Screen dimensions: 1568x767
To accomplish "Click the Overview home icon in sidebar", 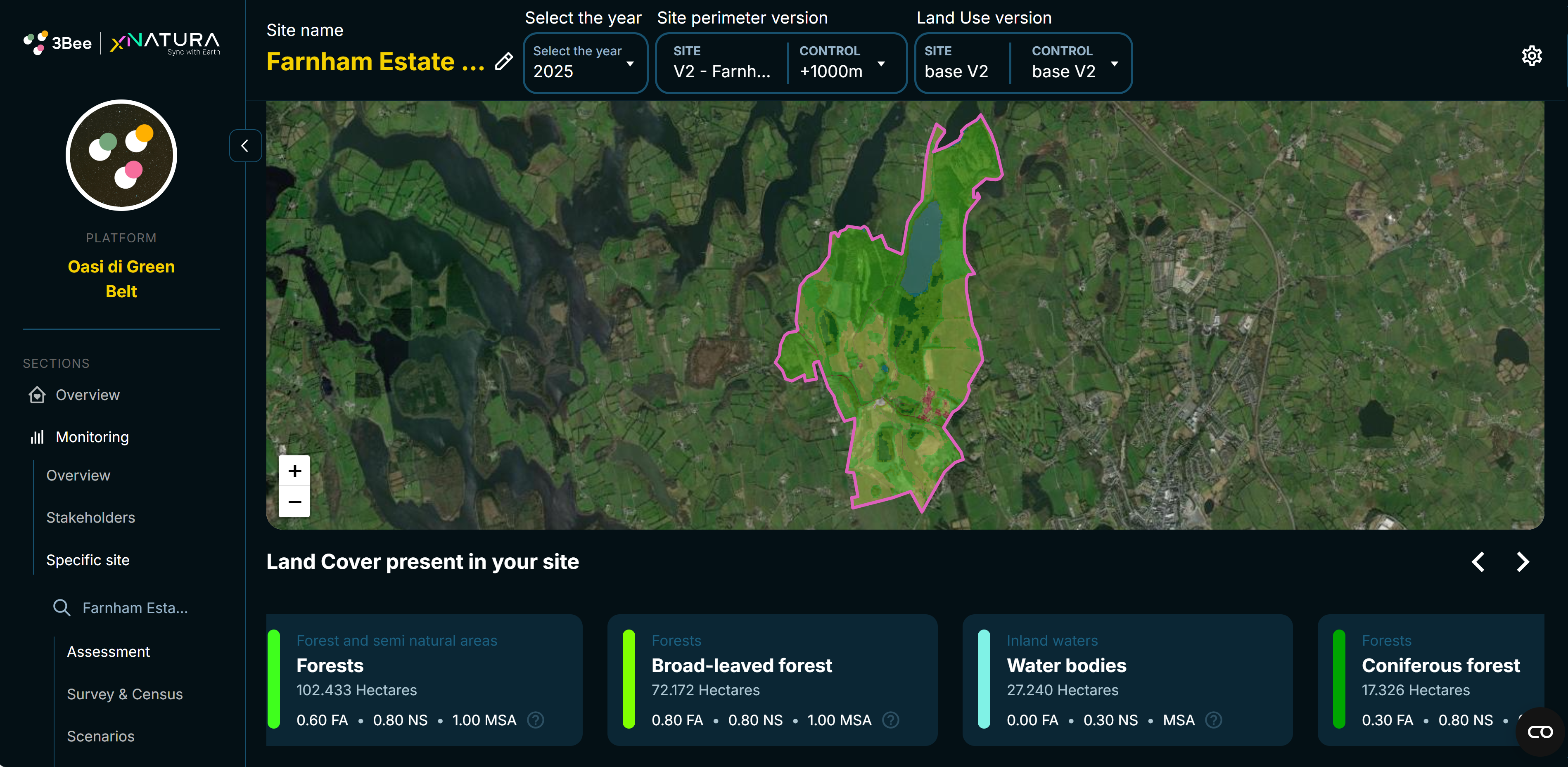I will pyautogui.click(x=36, y=395).
